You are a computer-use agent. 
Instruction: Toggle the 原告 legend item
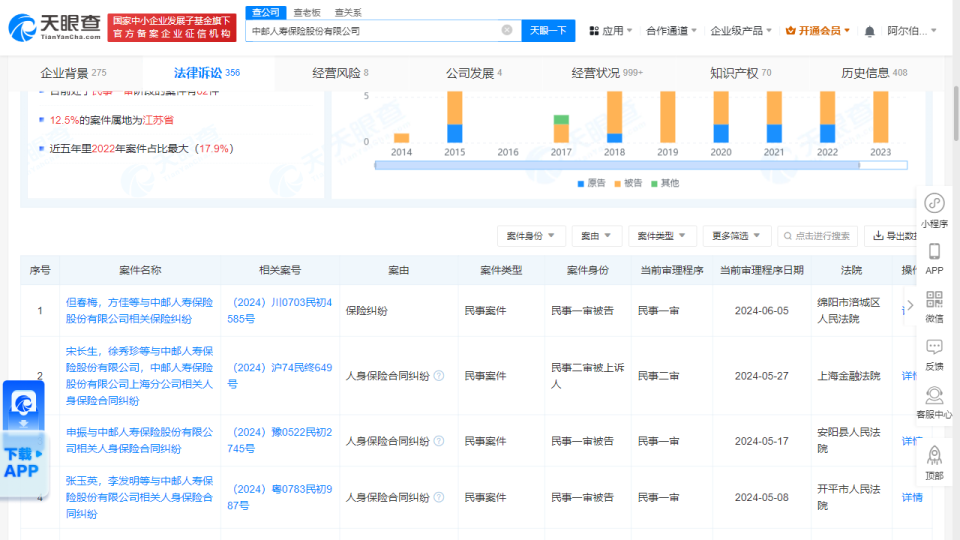click(x=591, y=183)
